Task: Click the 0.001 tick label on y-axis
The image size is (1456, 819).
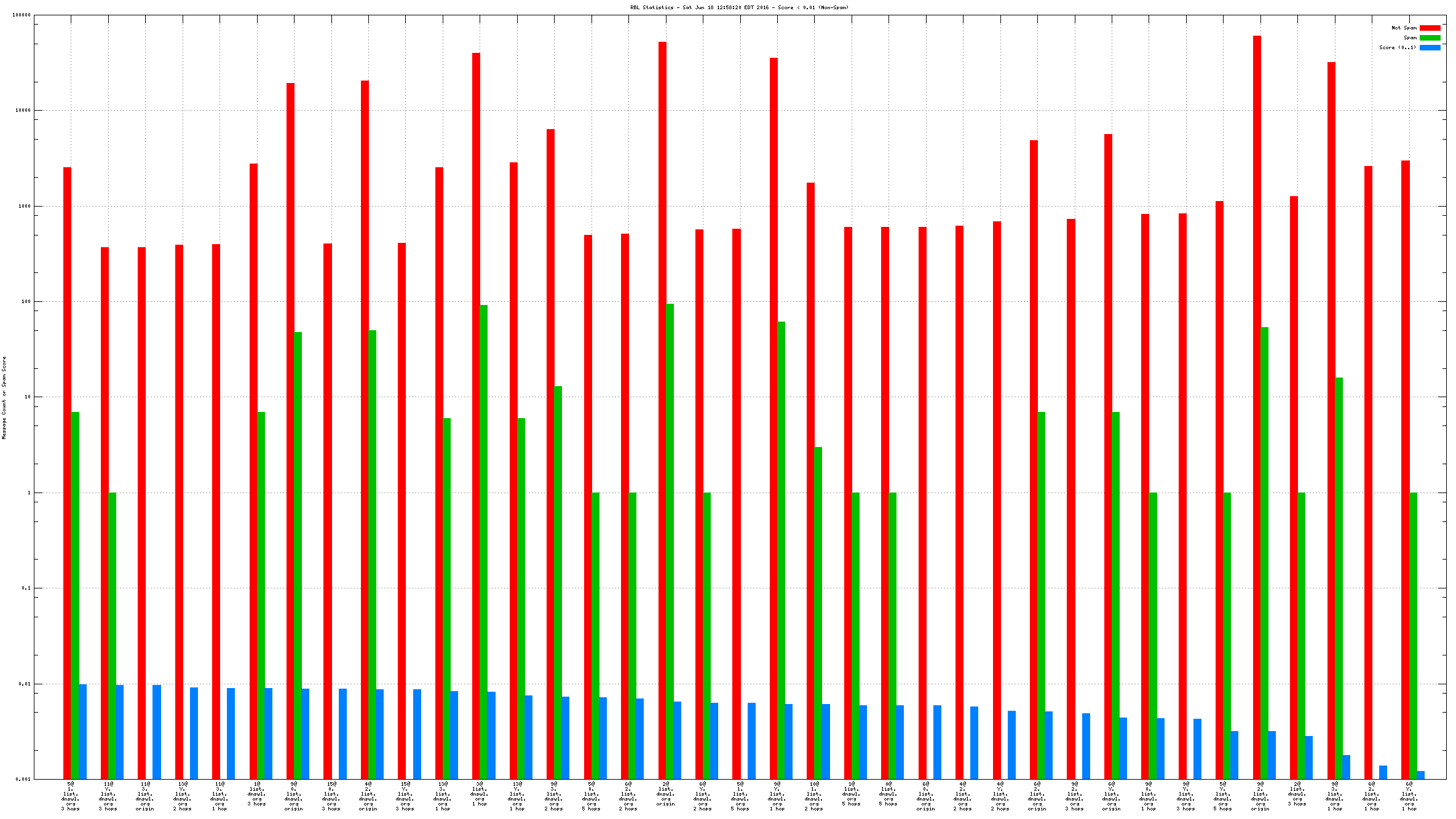Action: click(23, 779)
